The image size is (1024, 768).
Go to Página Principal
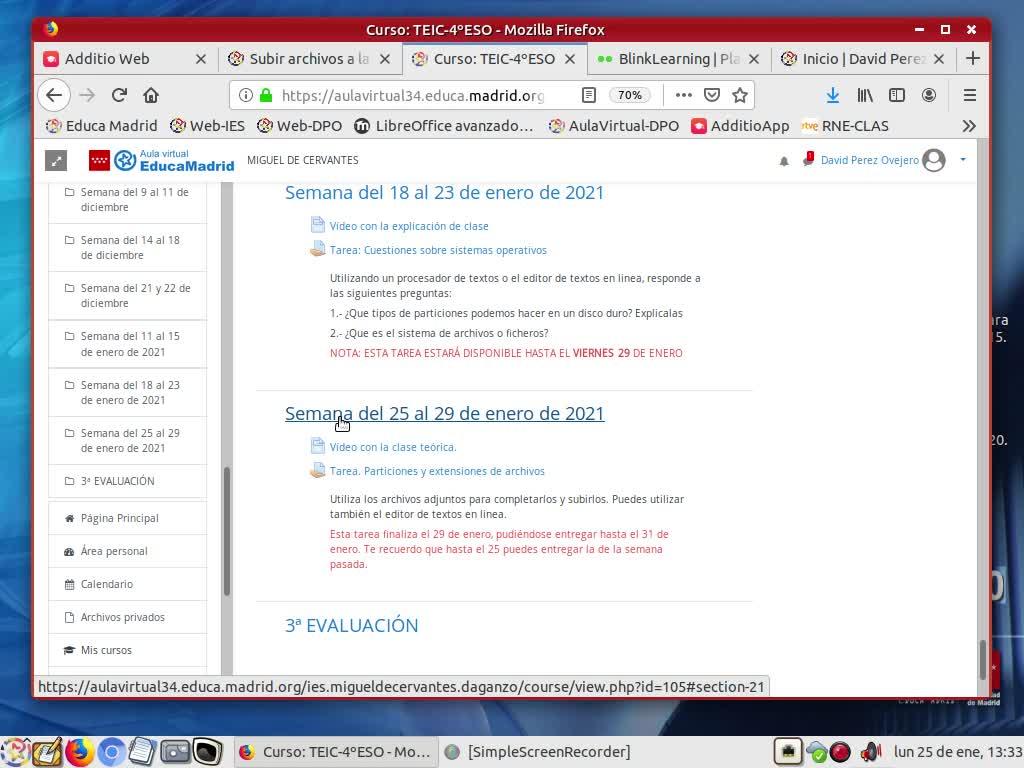(x=127, y=519)
